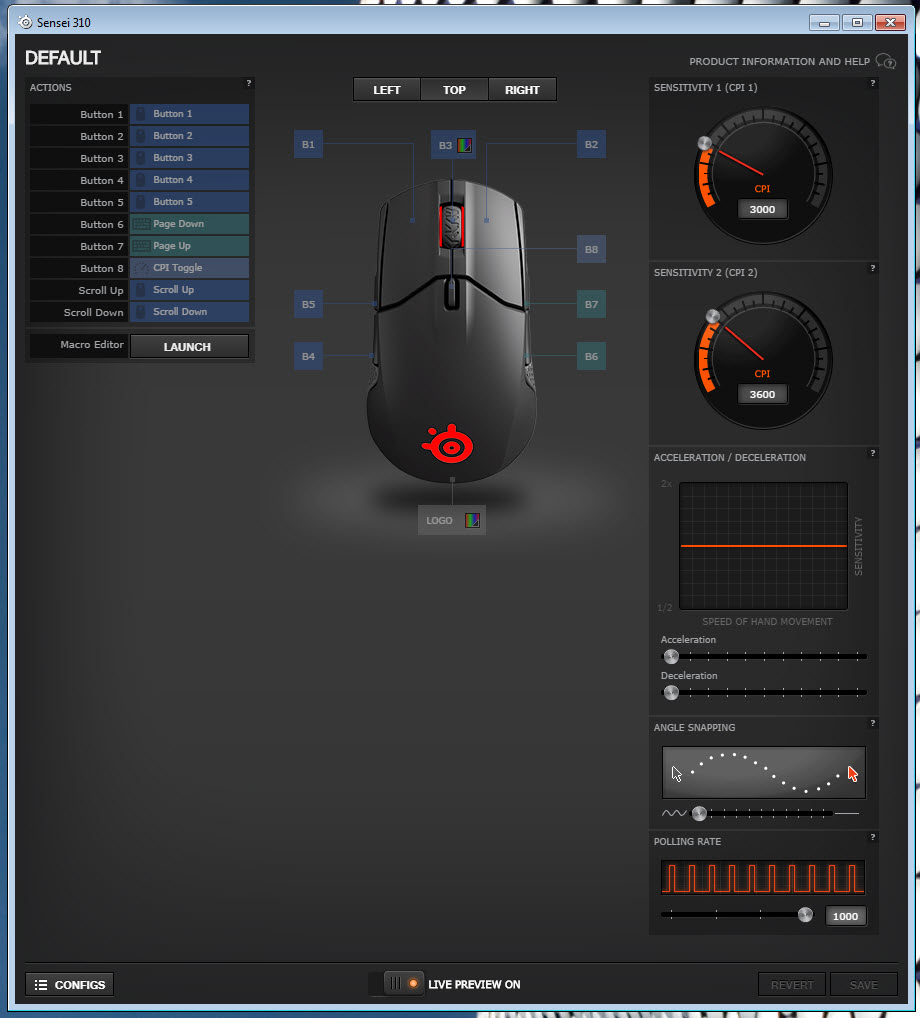
Task: Click the CPI 1 value field 3000
Action: [762, 209]
